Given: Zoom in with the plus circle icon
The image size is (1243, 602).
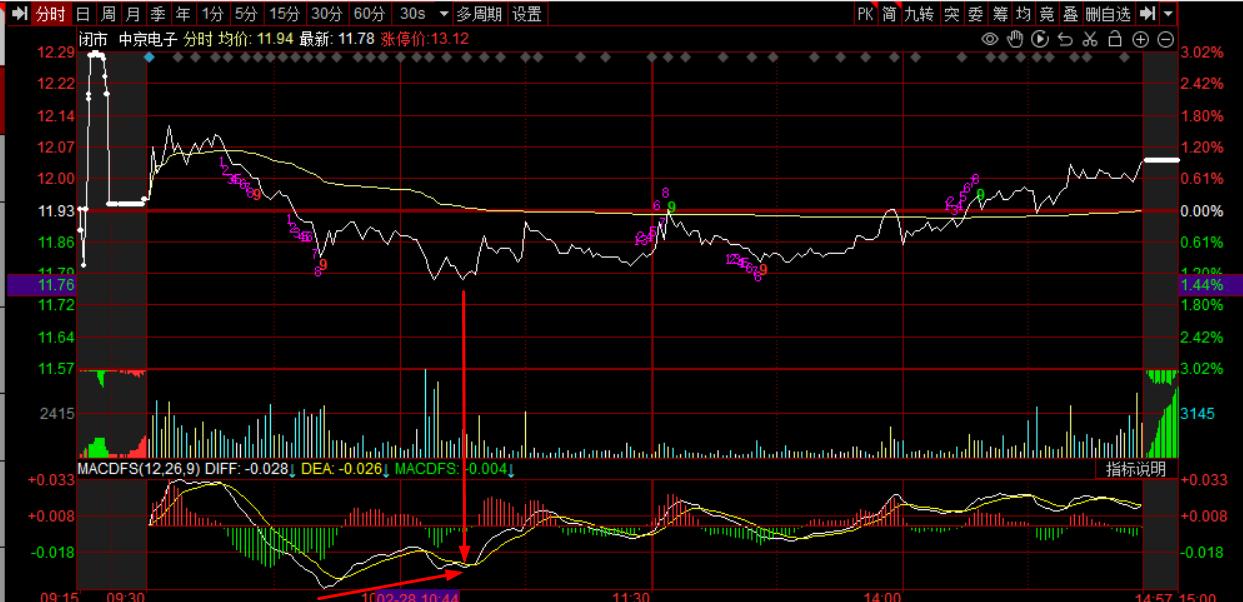Looking at the screenshot, I should click(1140, 39).
